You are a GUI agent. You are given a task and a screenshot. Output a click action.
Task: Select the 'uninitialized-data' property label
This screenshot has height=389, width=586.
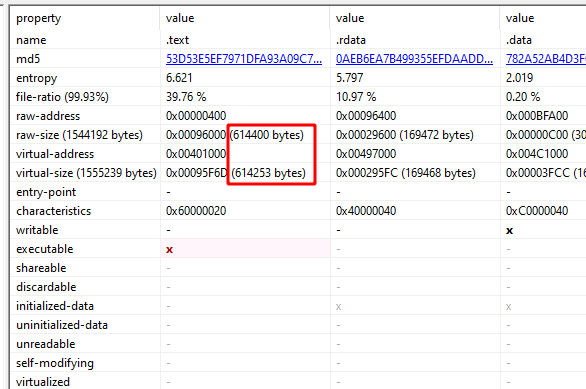tap(62, 325)
